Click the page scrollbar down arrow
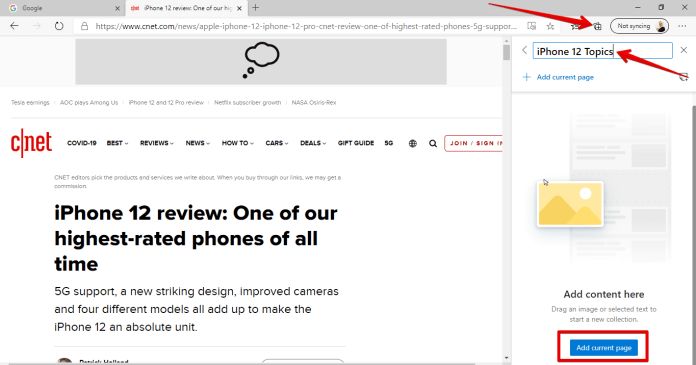 click(x=506, y=358)
